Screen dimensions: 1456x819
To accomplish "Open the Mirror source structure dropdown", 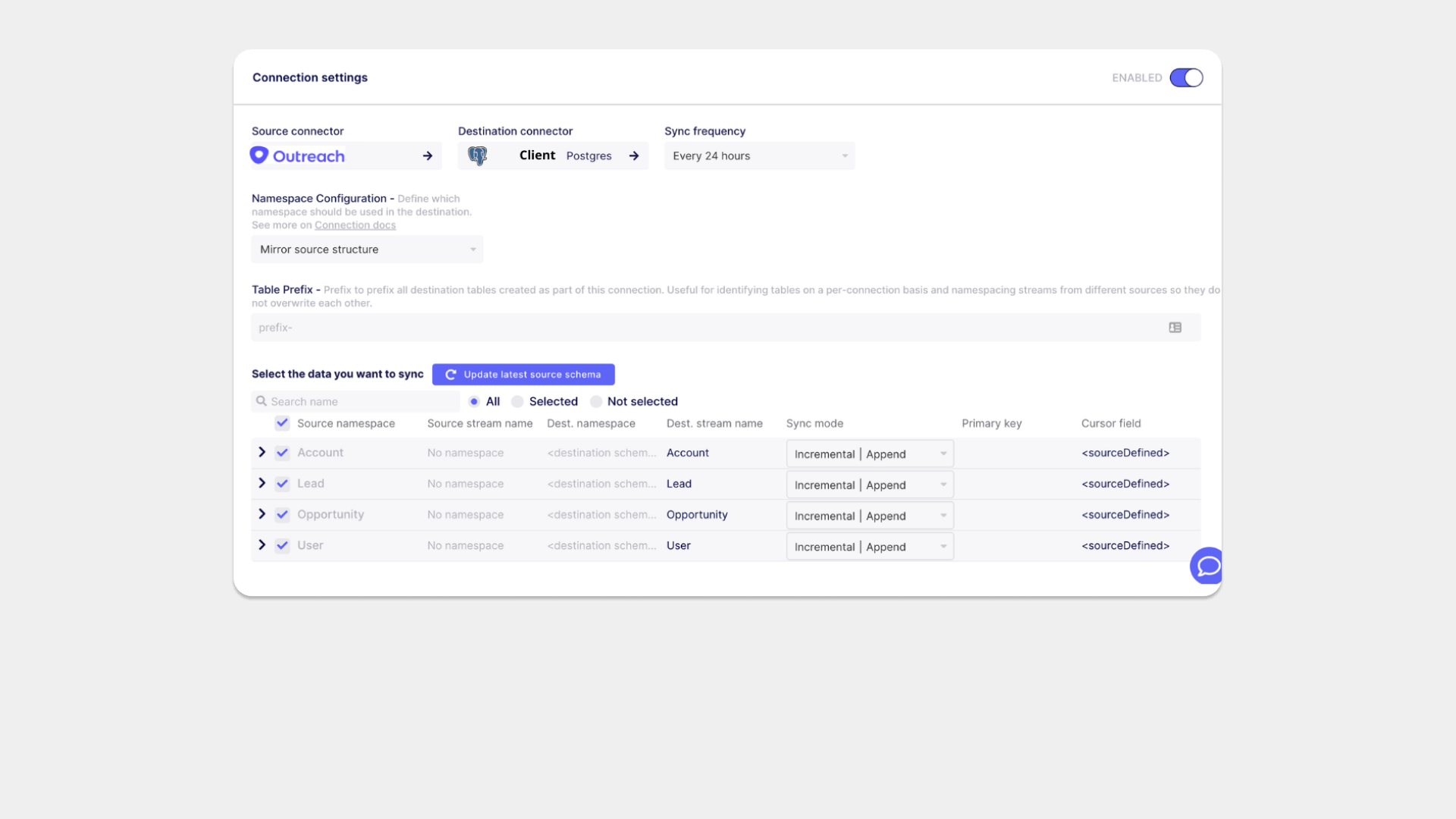I will pyautogui.click(x=367, y=249).
